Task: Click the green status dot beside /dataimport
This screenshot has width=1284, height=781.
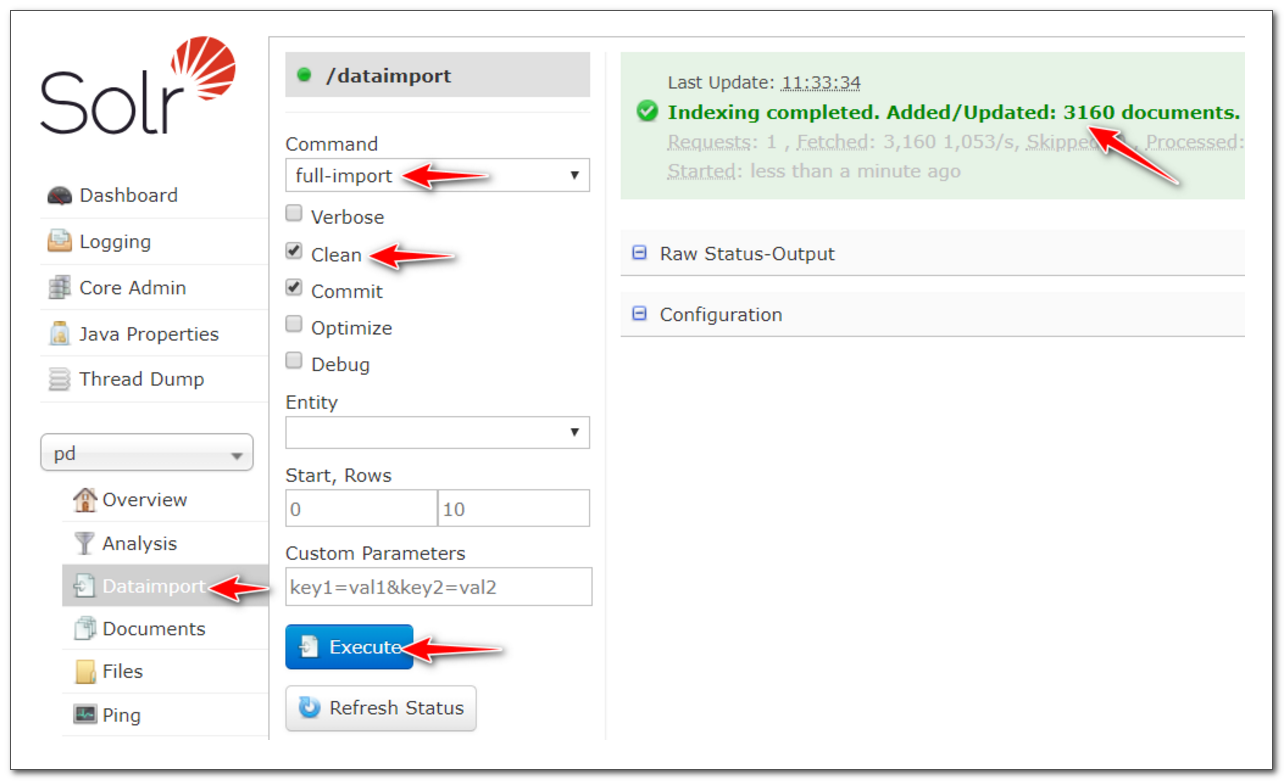Action: pos(305,75)
